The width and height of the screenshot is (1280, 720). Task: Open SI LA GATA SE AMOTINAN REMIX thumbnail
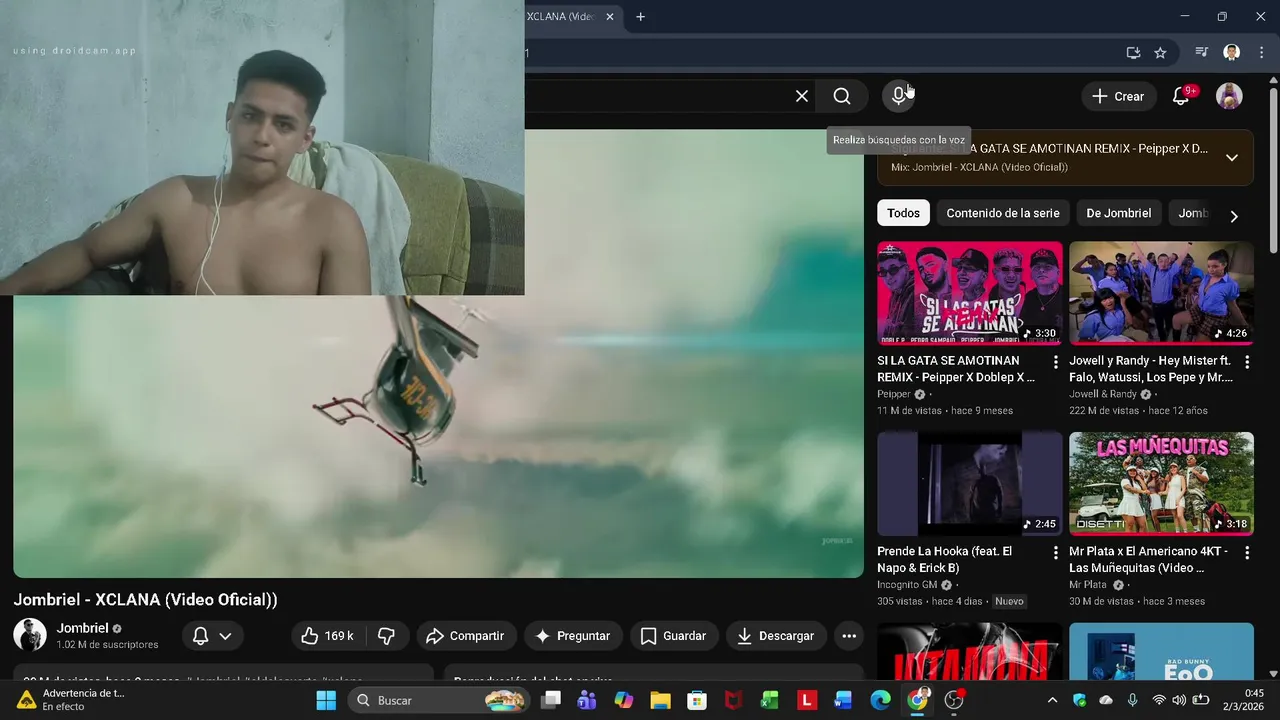click(970, 293)
